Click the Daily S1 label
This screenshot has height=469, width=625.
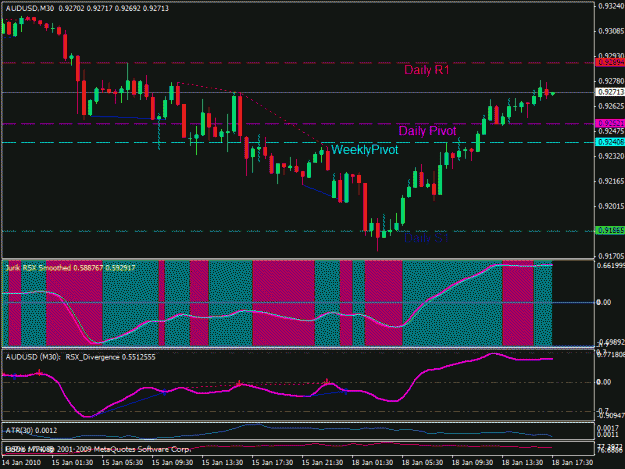pos(426,238)
